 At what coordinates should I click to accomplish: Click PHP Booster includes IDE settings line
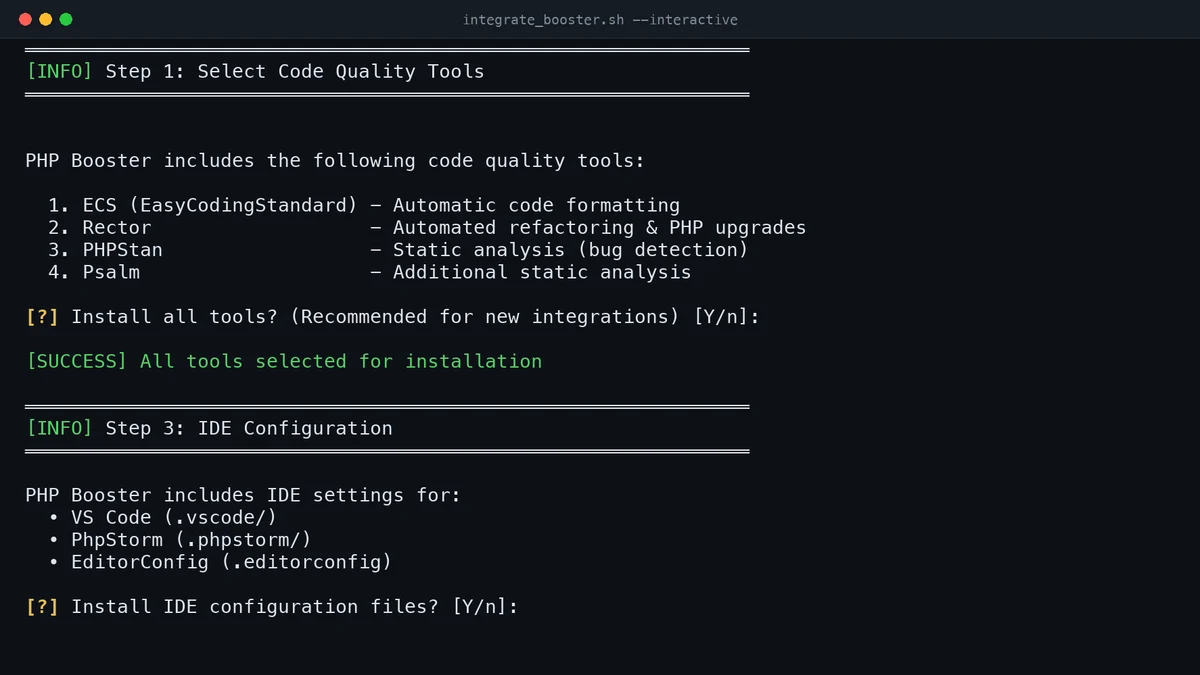243,495
